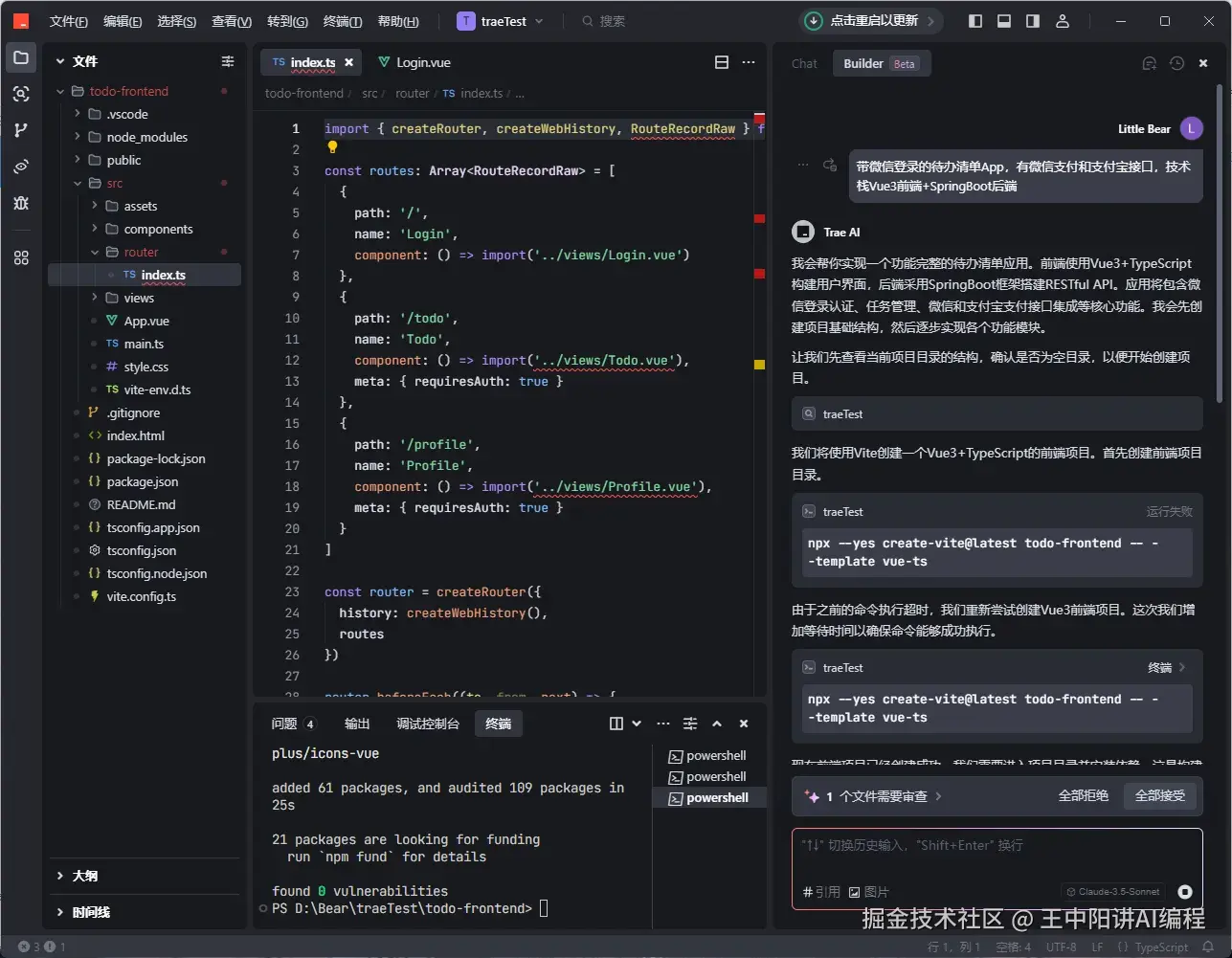Open terminal panel more actions ellipsis
Screen dimensions: 1232x958
click(x=663, y=724)
